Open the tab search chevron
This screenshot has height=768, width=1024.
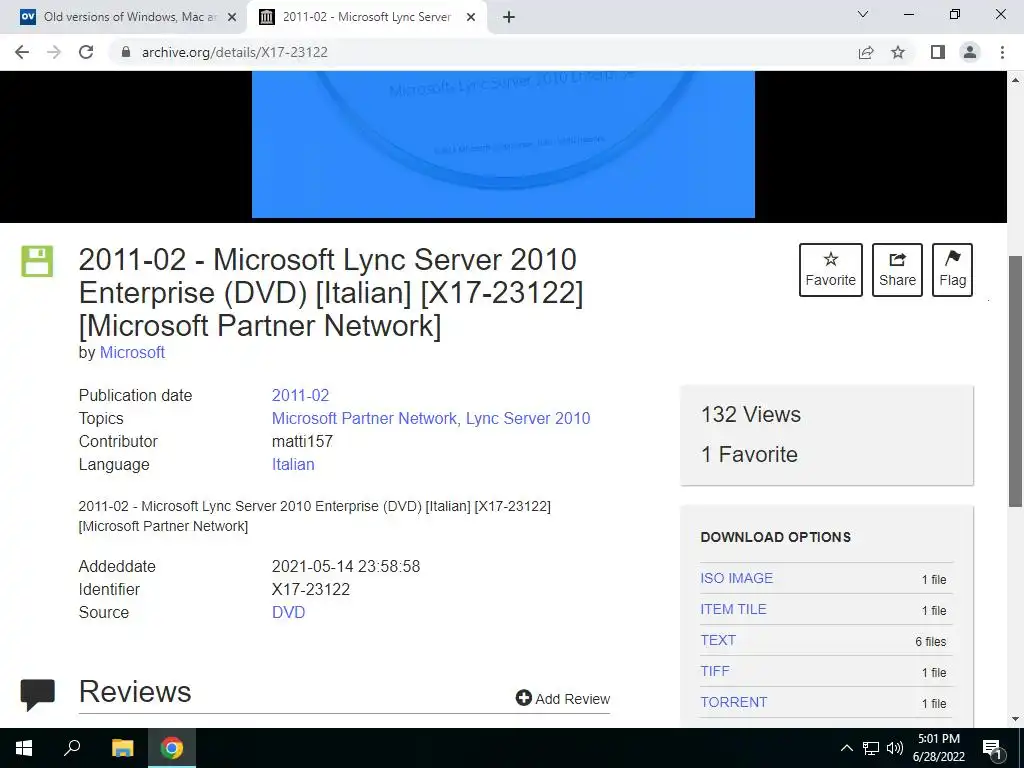point(862,14)
